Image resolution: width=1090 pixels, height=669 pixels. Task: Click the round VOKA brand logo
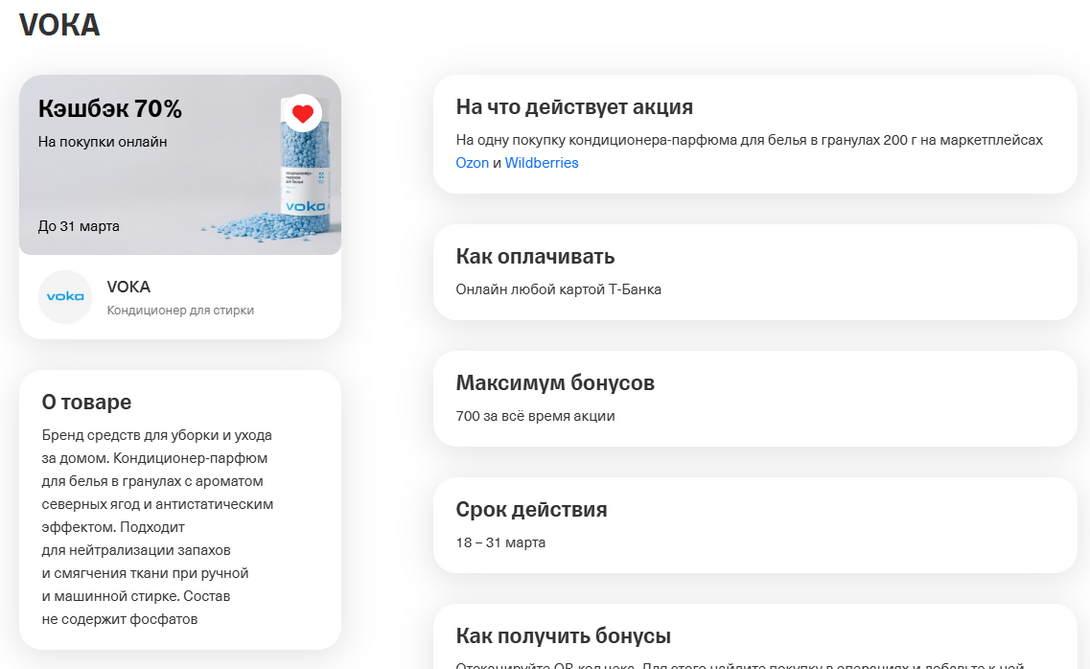pyautogui.click(x=65, y=297)
